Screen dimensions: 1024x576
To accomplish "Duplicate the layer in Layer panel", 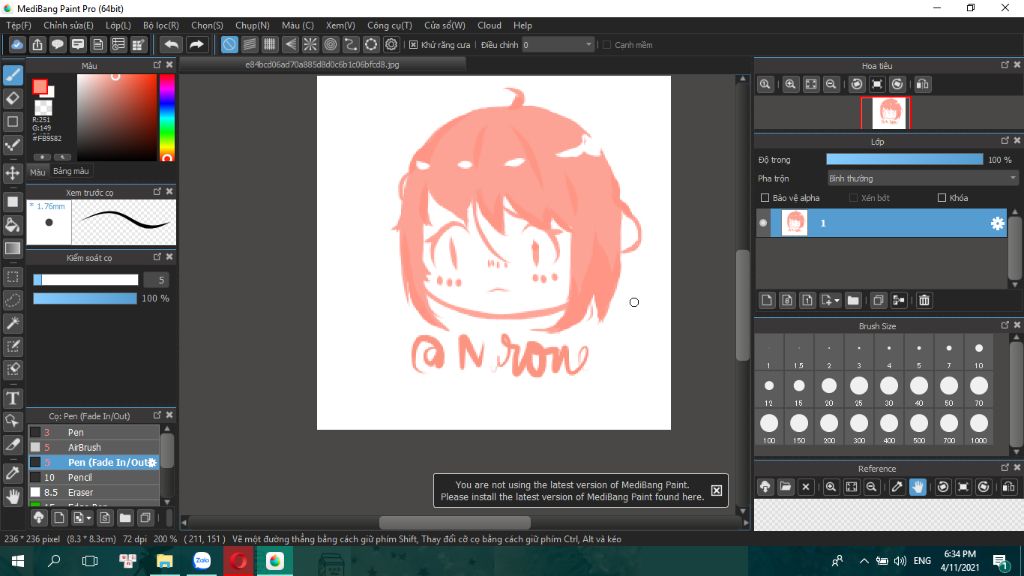I will click(x=878, y=300).
